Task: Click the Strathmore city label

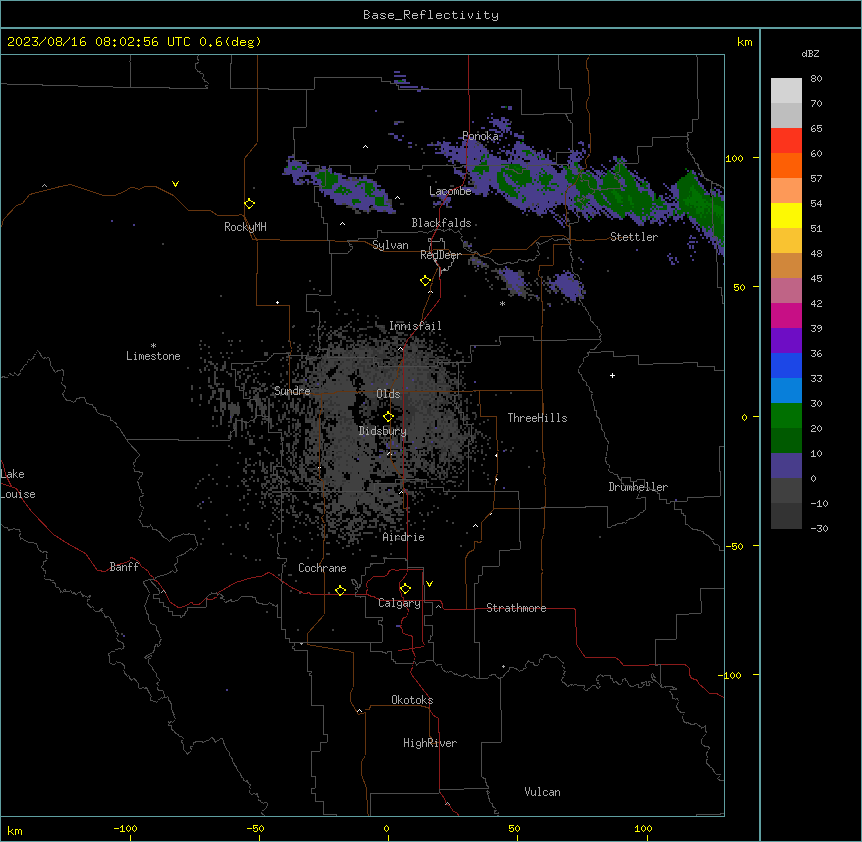Action: pyautogui.click(x=516, y=608)
